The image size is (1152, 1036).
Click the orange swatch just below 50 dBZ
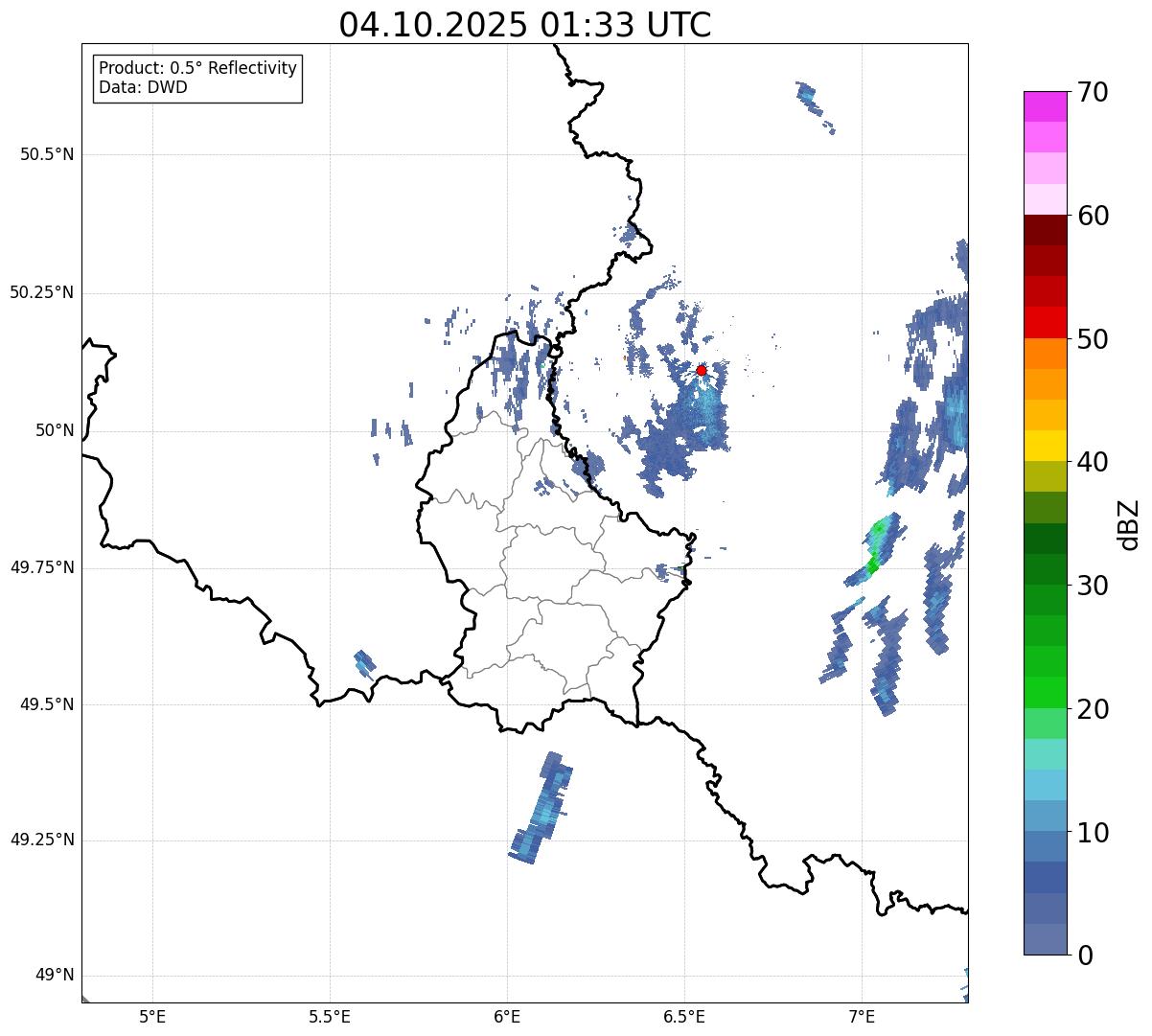pyautogui.click(x=1046, y=354)
